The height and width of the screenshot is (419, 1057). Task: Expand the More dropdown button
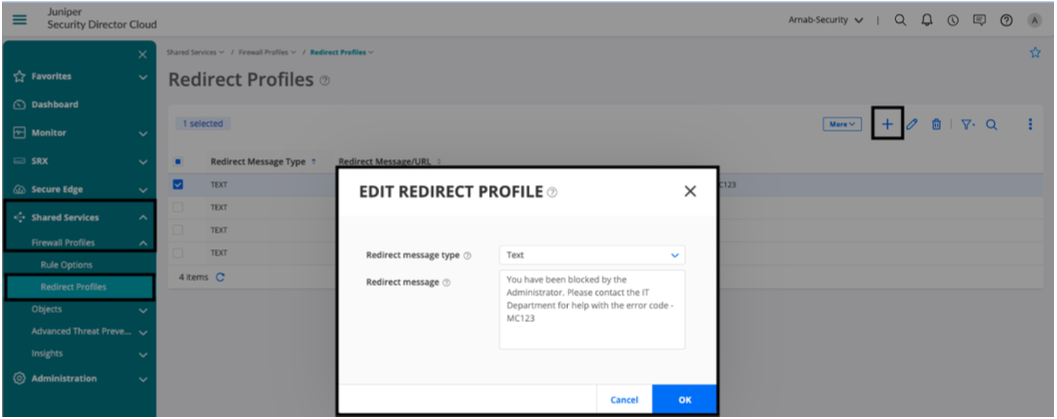coord(841,124)
